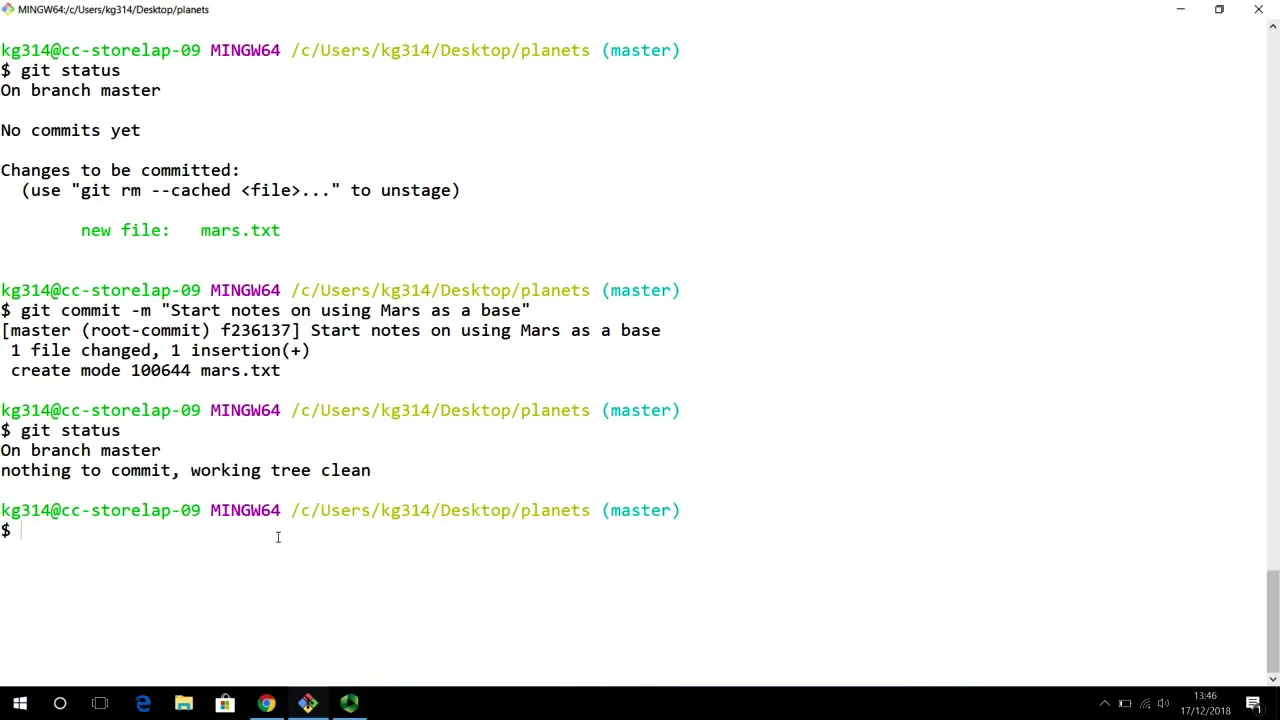Click '1 file changed, 1 insertion(+)' line
The width and height of the screenshot is (1280, 720).
point(160,350)
